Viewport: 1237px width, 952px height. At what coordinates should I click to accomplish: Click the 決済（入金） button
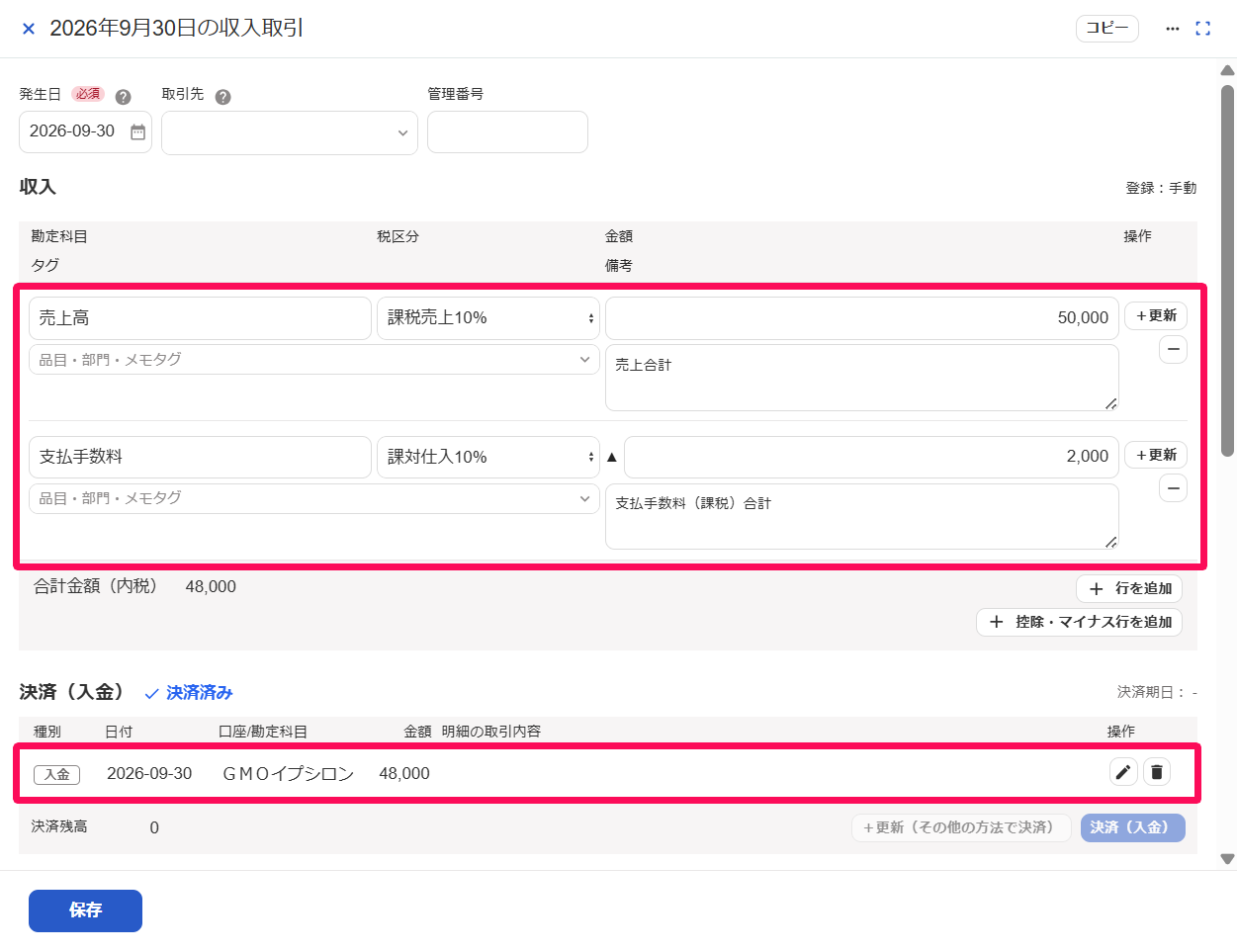[1133, 827]
